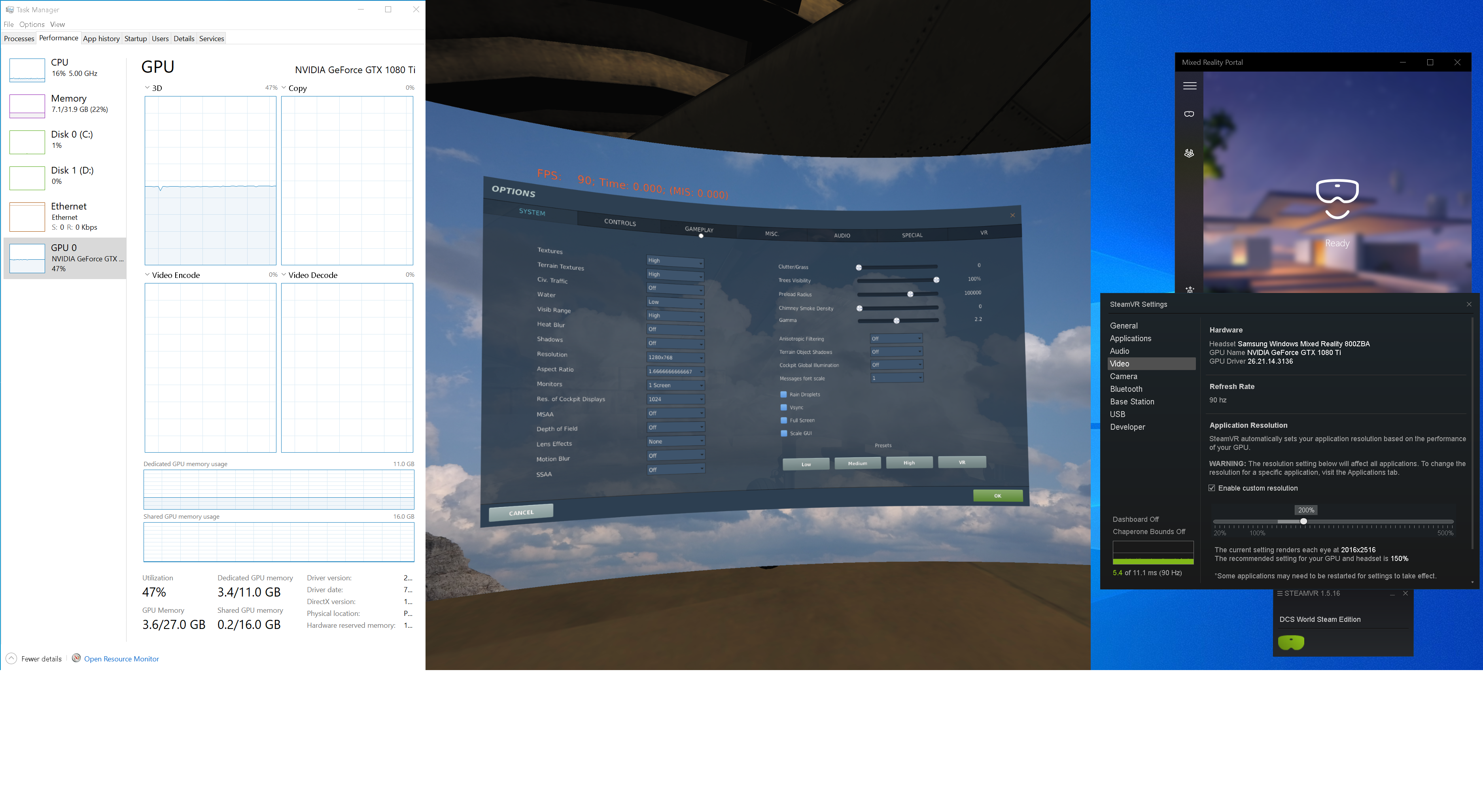Open the Terrain Textures dropdown

tap(675, 275)
